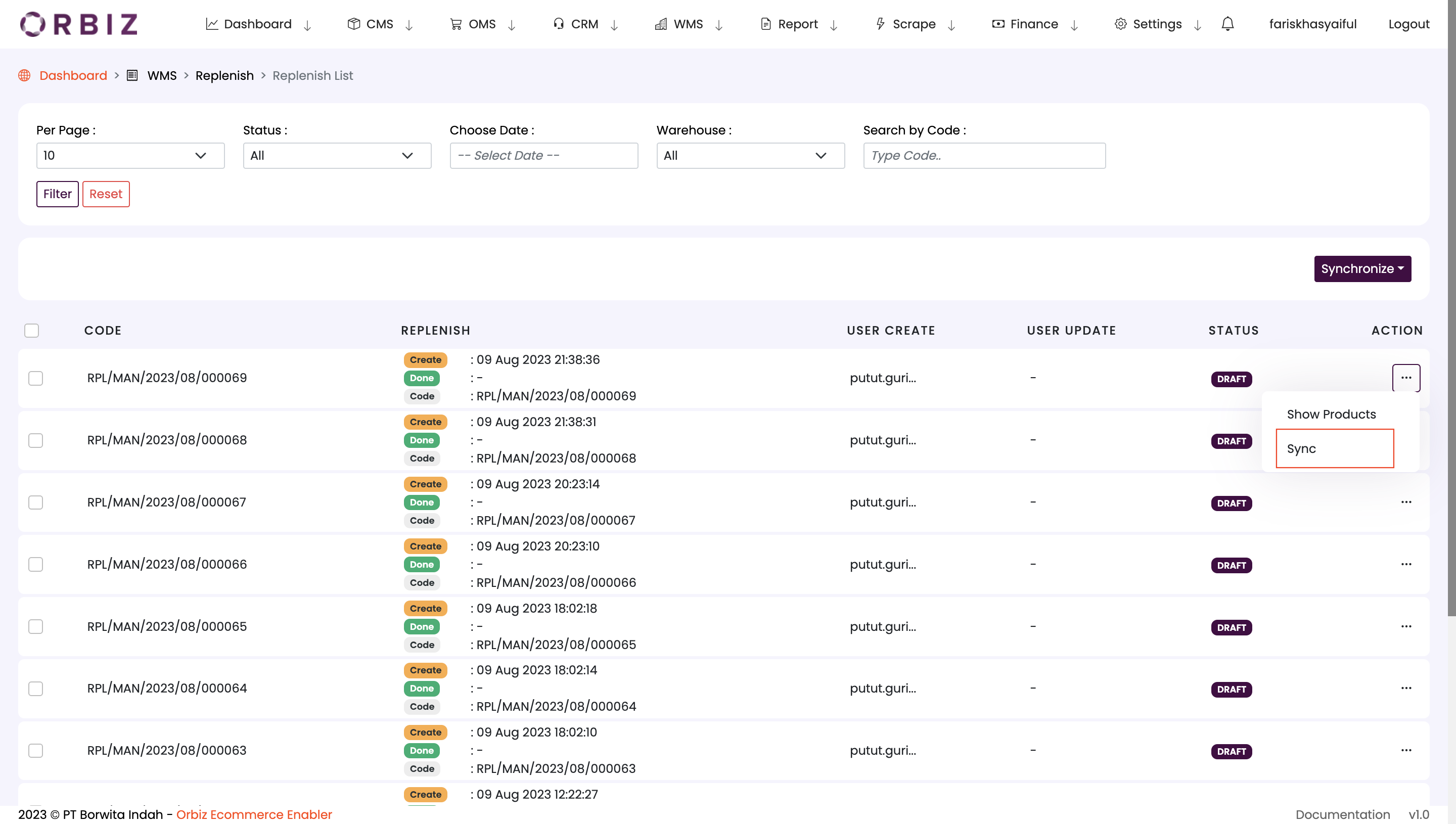
Task: Expand the Dashboard nav arrow
Action: pos(307,25)
